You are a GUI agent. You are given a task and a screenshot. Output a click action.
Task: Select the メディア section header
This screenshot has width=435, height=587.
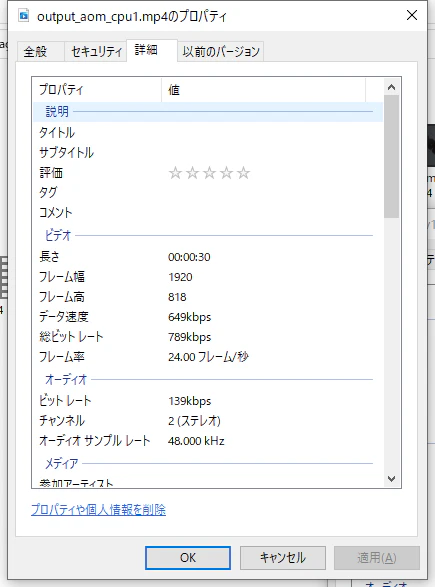pos(208,463)
